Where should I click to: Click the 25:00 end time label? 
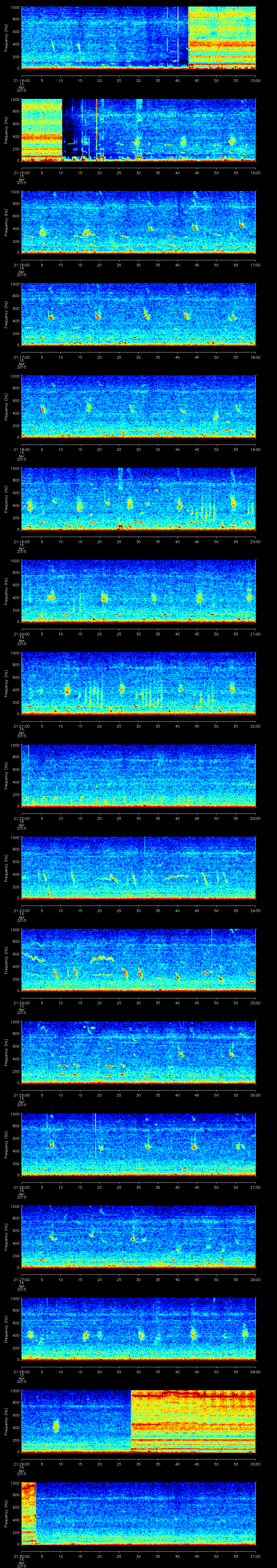coord(256,1003)
